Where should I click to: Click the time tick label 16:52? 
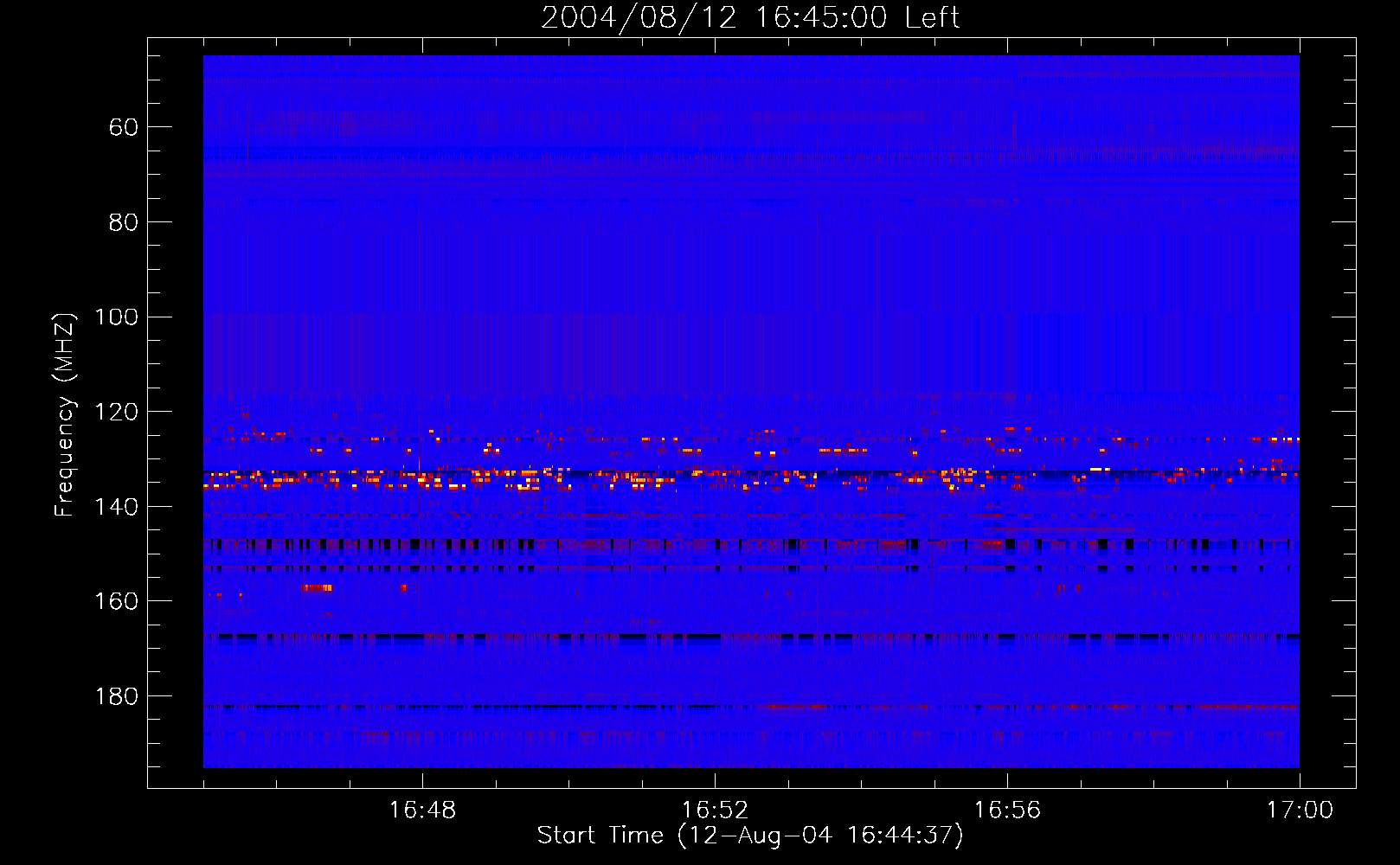click(x=715, y=811)
